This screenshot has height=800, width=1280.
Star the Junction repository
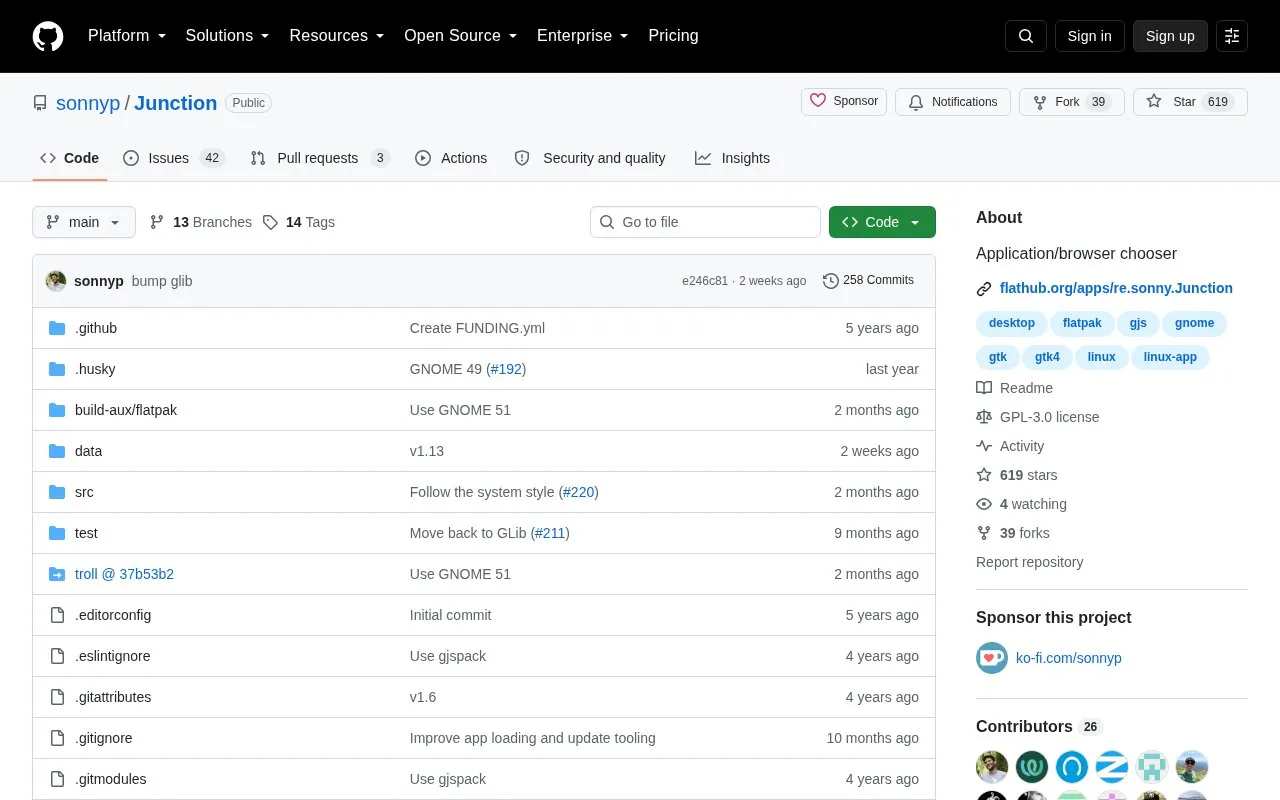[1190, 102]
